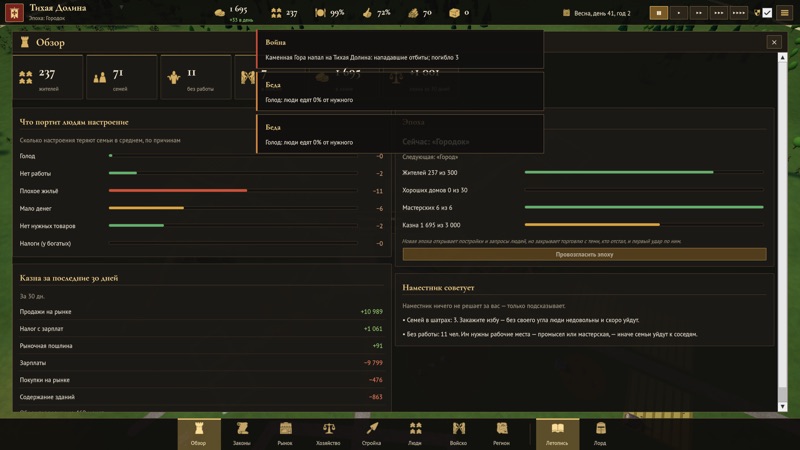Click the Хороших домов 0 из 30 row
Image resolution: width=800 pixels, height=450 pixels.
pos(583,190)
